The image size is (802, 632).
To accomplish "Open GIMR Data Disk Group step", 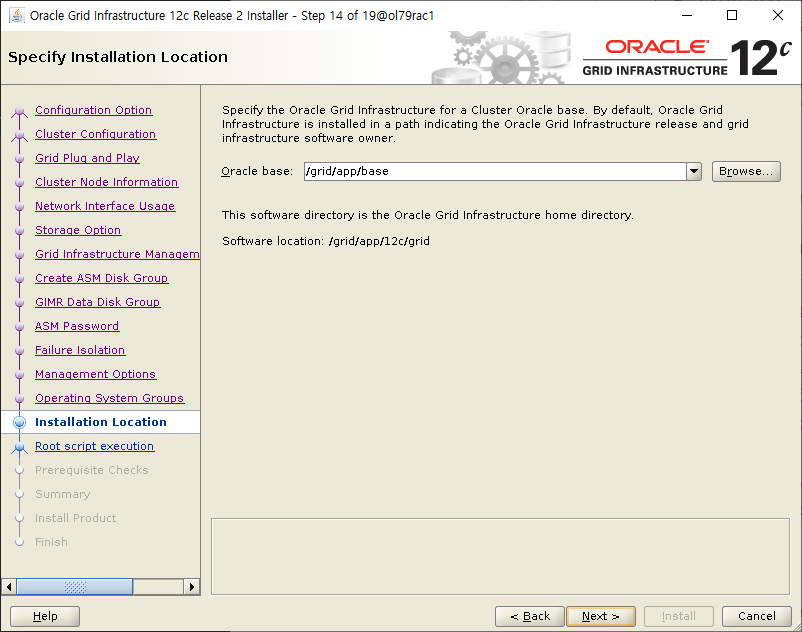I will [x=97, y=302].
